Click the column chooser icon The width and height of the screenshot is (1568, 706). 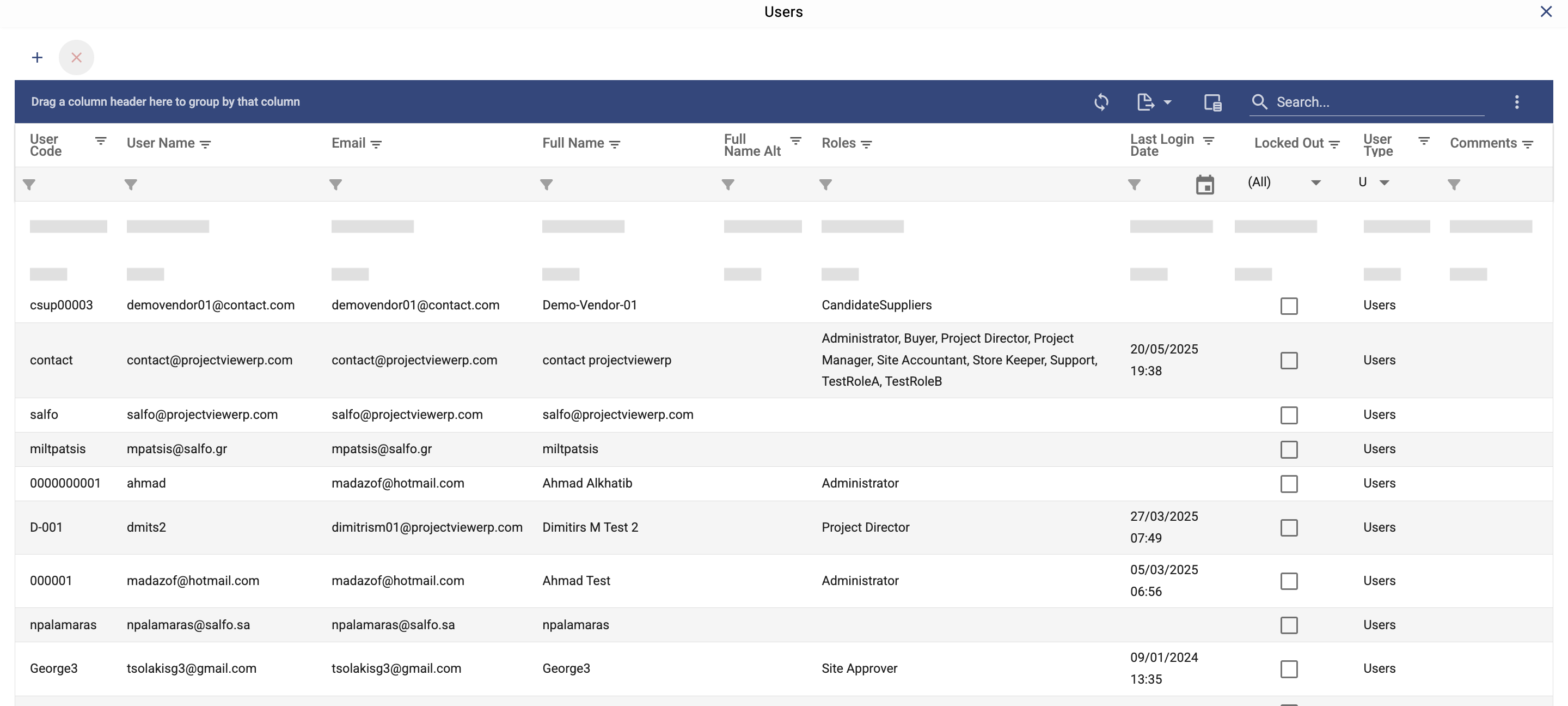click(x=1212, y=102)
